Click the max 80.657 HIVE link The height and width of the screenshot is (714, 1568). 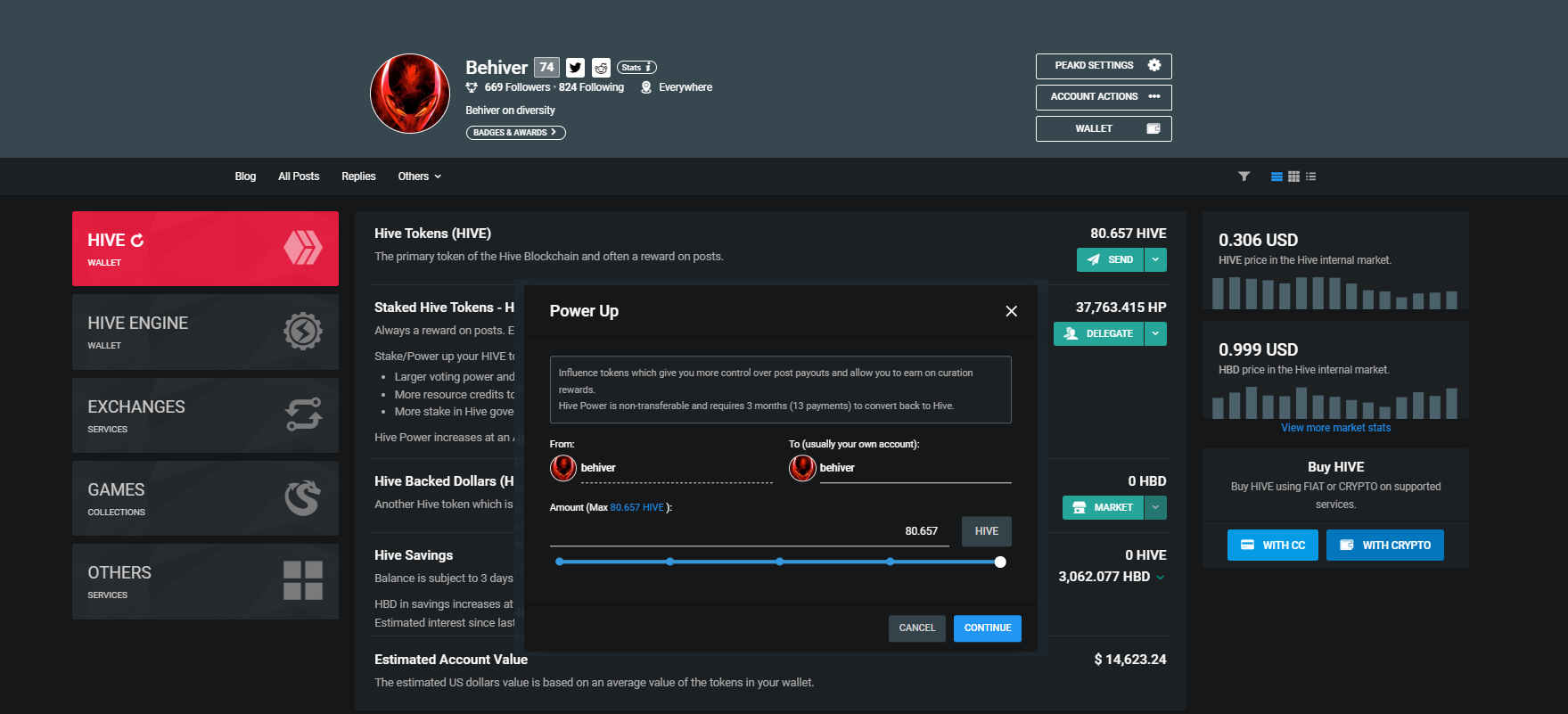pos(636,508)
